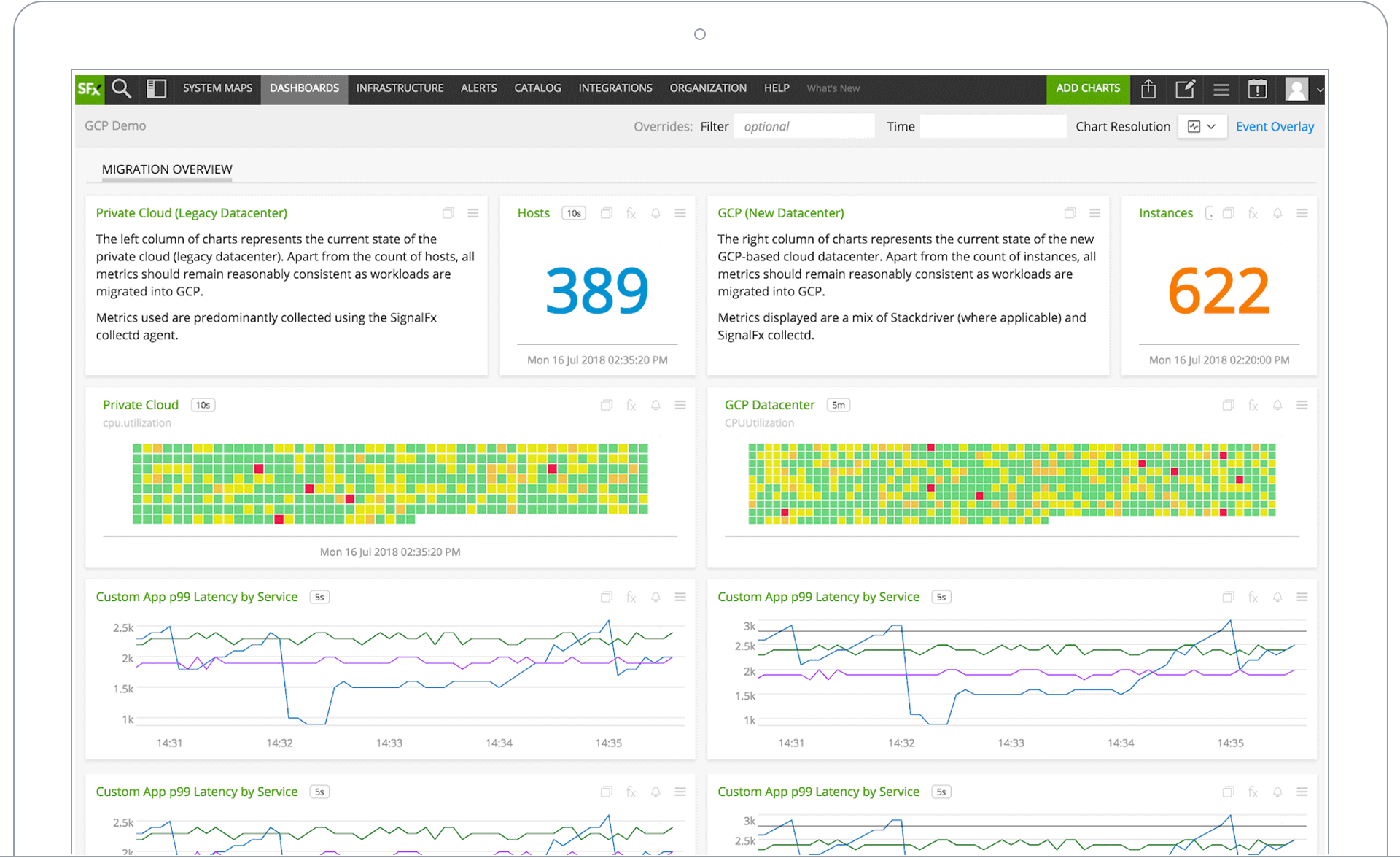Screen dimensions: 1400x858
Task: Open fx analytics on Instances chart
Action: click(1253, 213)
